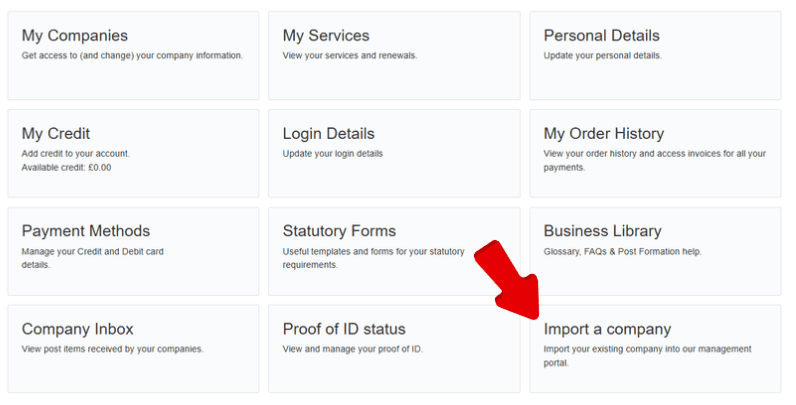This screenshot has width=796, height=405.
Task: Open the Business Library card
Action: (x=655, y=251)
